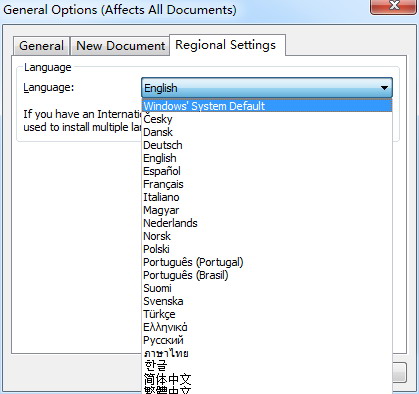Select Windows' System Default language
The height and width of the screenshot is (394, 419).
(x=267, y=106)
